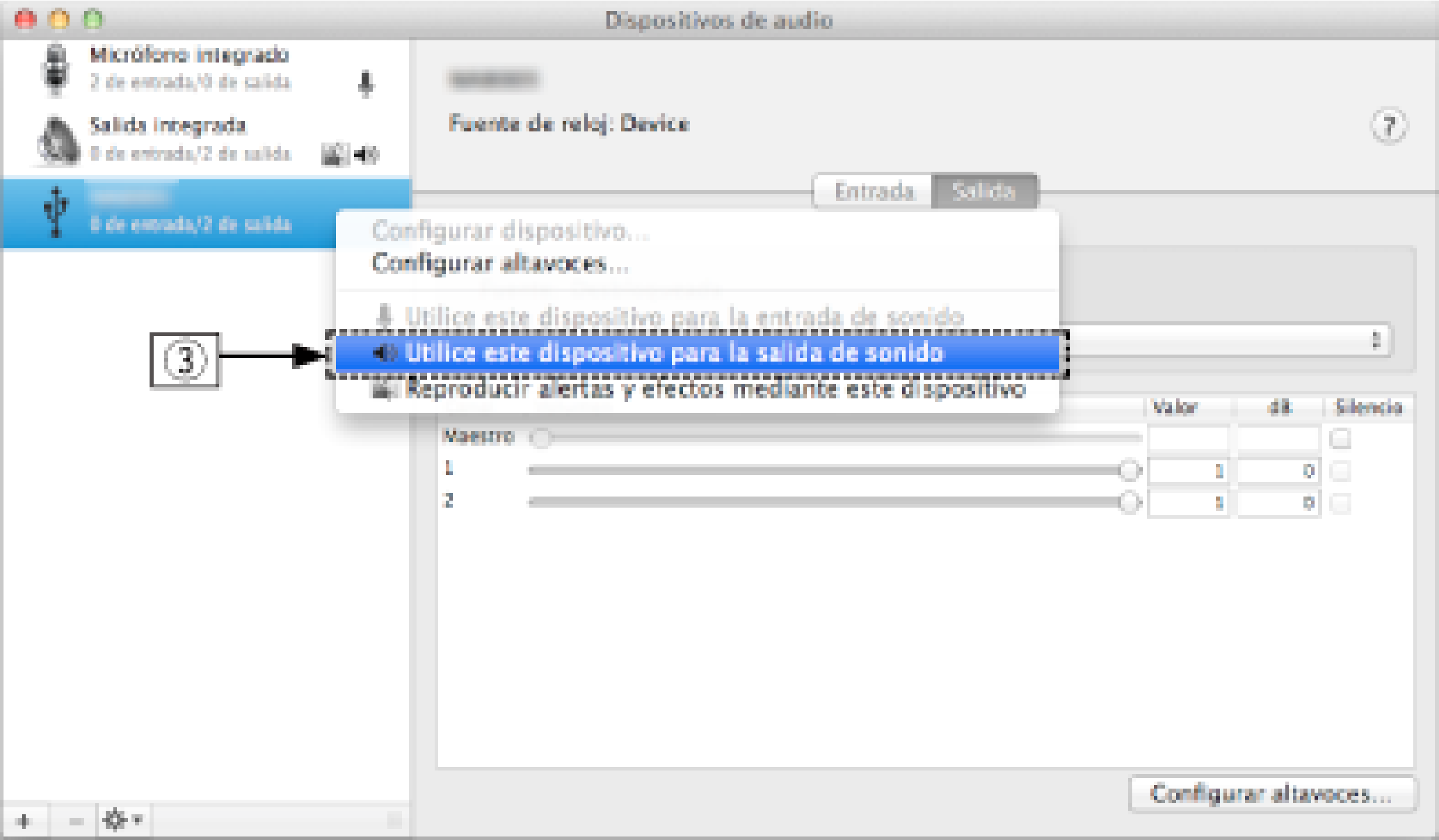Click the Configurar altavoces button
The image size is (1439, 840).
(x=1272, y=794)
